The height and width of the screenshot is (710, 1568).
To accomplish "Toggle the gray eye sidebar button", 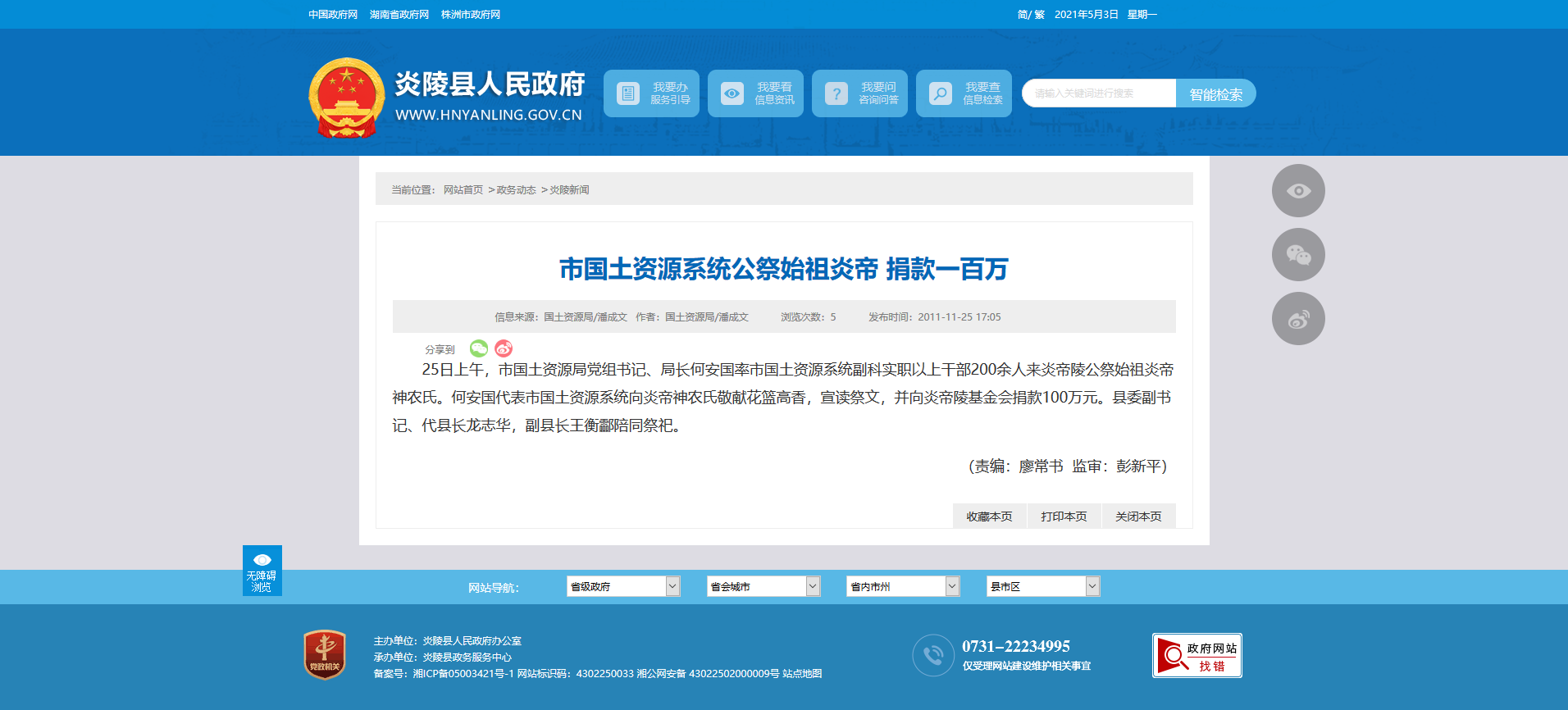I will click(x=1297, y=191).
